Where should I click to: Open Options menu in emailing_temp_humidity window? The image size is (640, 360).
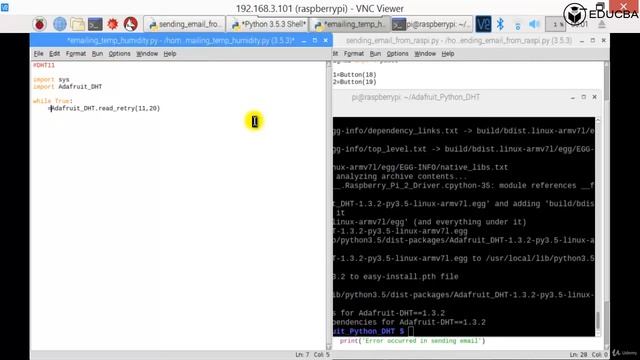(x=119, y=53)
